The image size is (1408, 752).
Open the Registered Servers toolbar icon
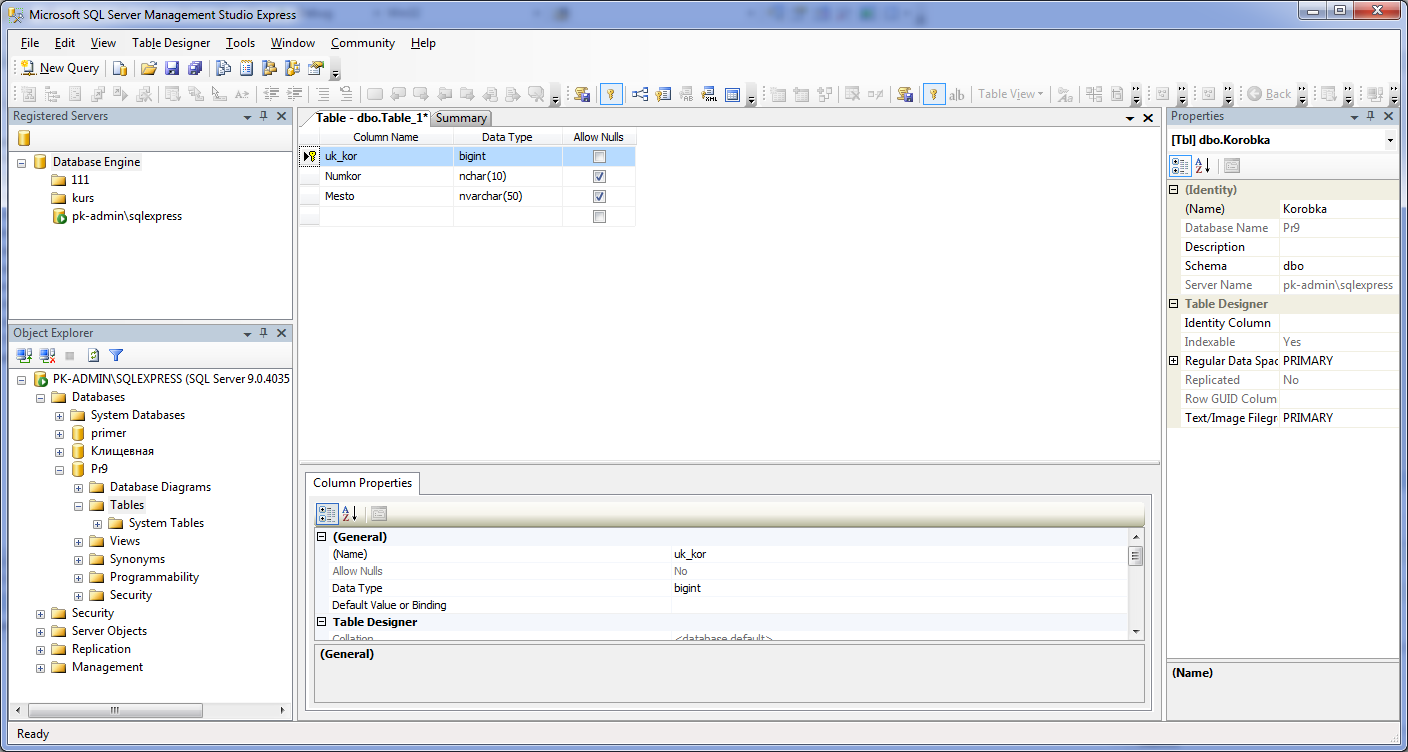[x=224, y=68]
